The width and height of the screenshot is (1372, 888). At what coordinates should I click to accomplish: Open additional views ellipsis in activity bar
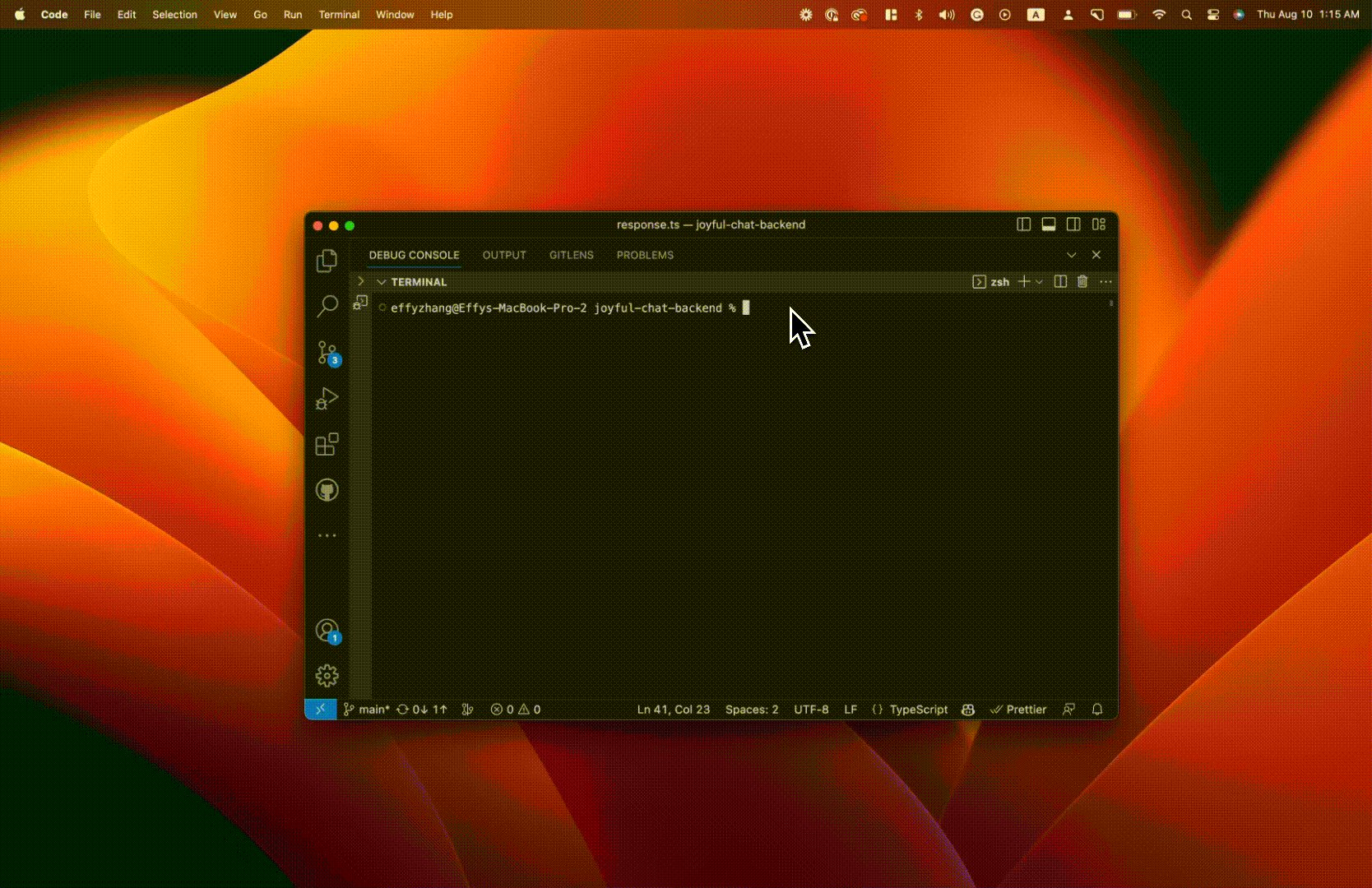tap(327, 535)
